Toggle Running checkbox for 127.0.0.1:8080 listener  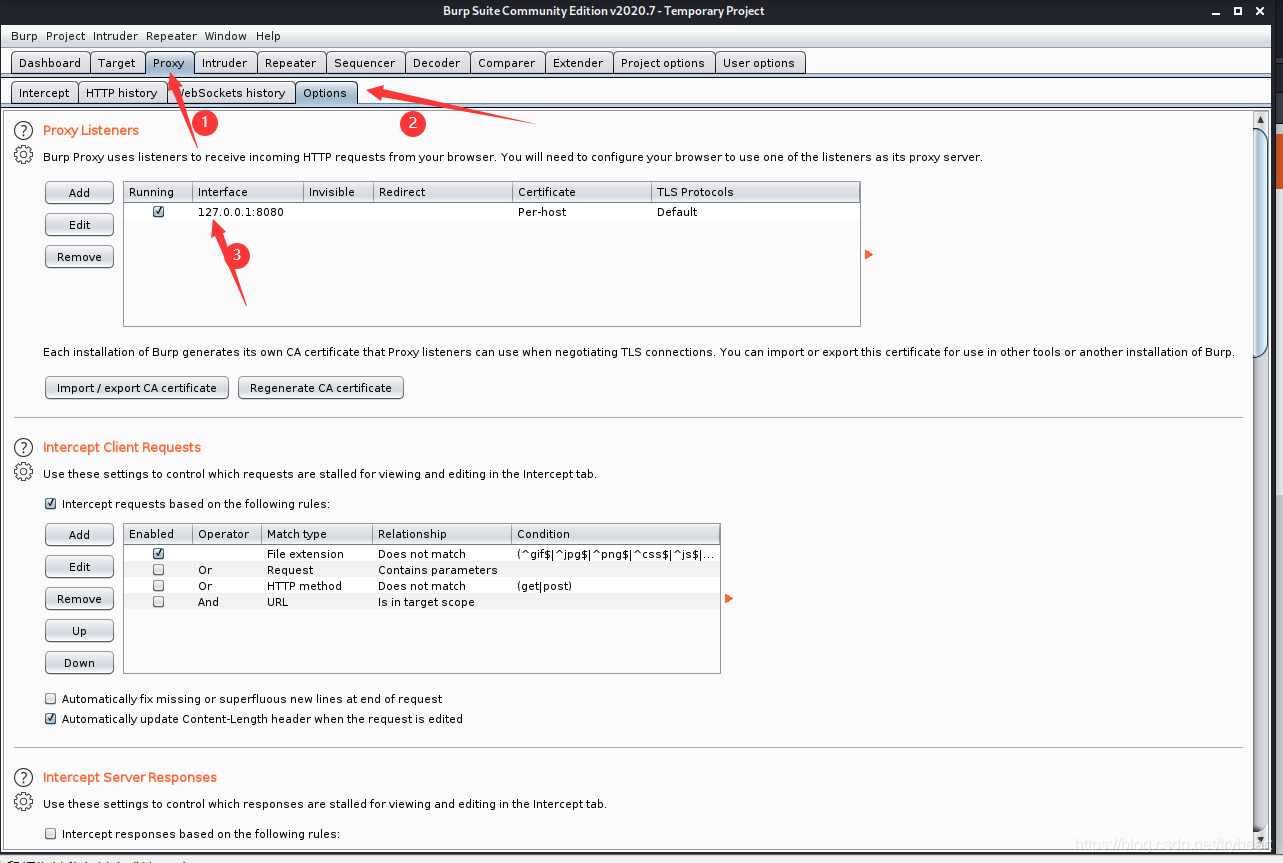[158, 212]
